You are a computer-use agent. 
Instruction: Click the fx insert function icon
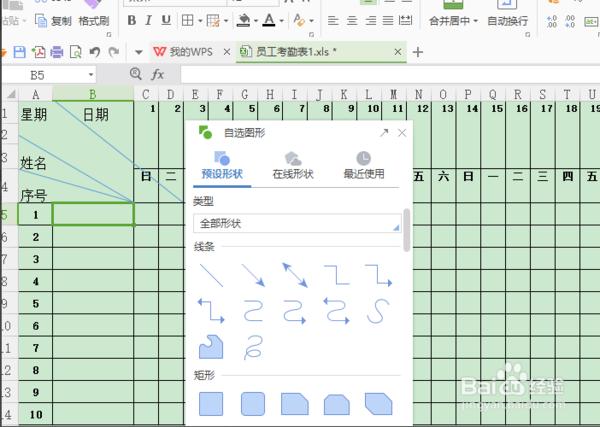tap(157, 74)
